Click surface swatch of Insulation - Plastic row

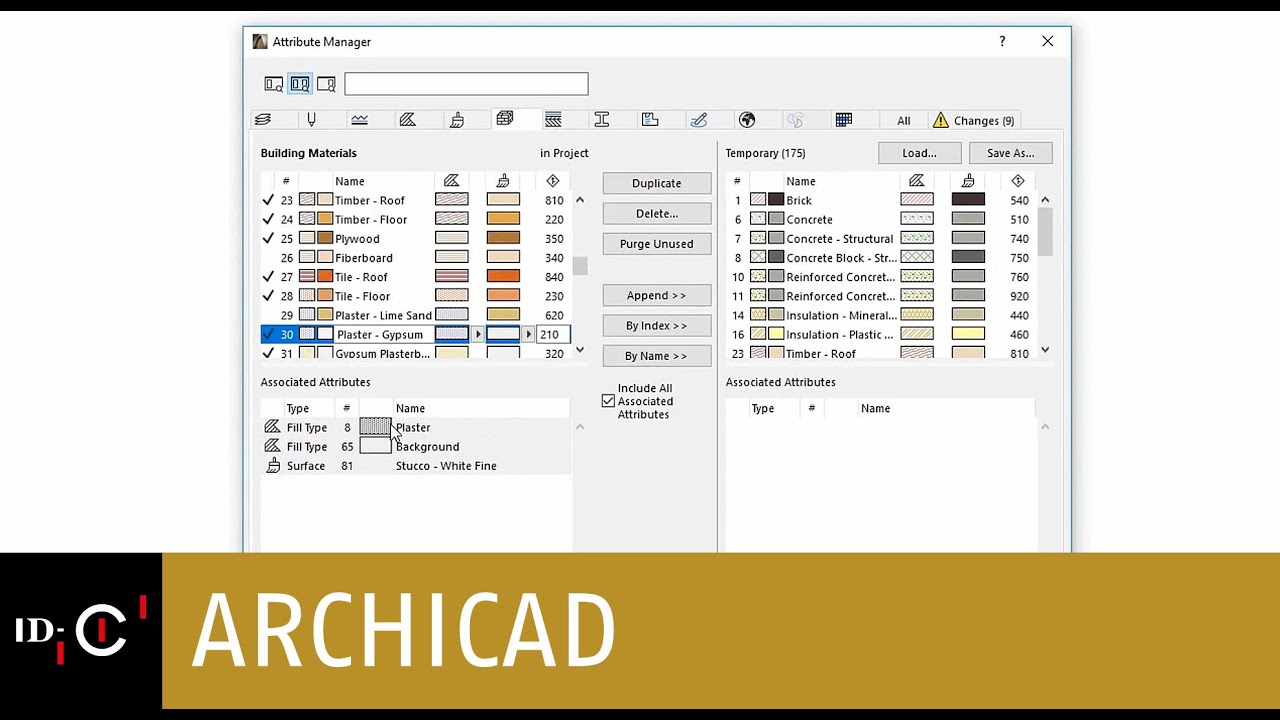coord(968,334)
